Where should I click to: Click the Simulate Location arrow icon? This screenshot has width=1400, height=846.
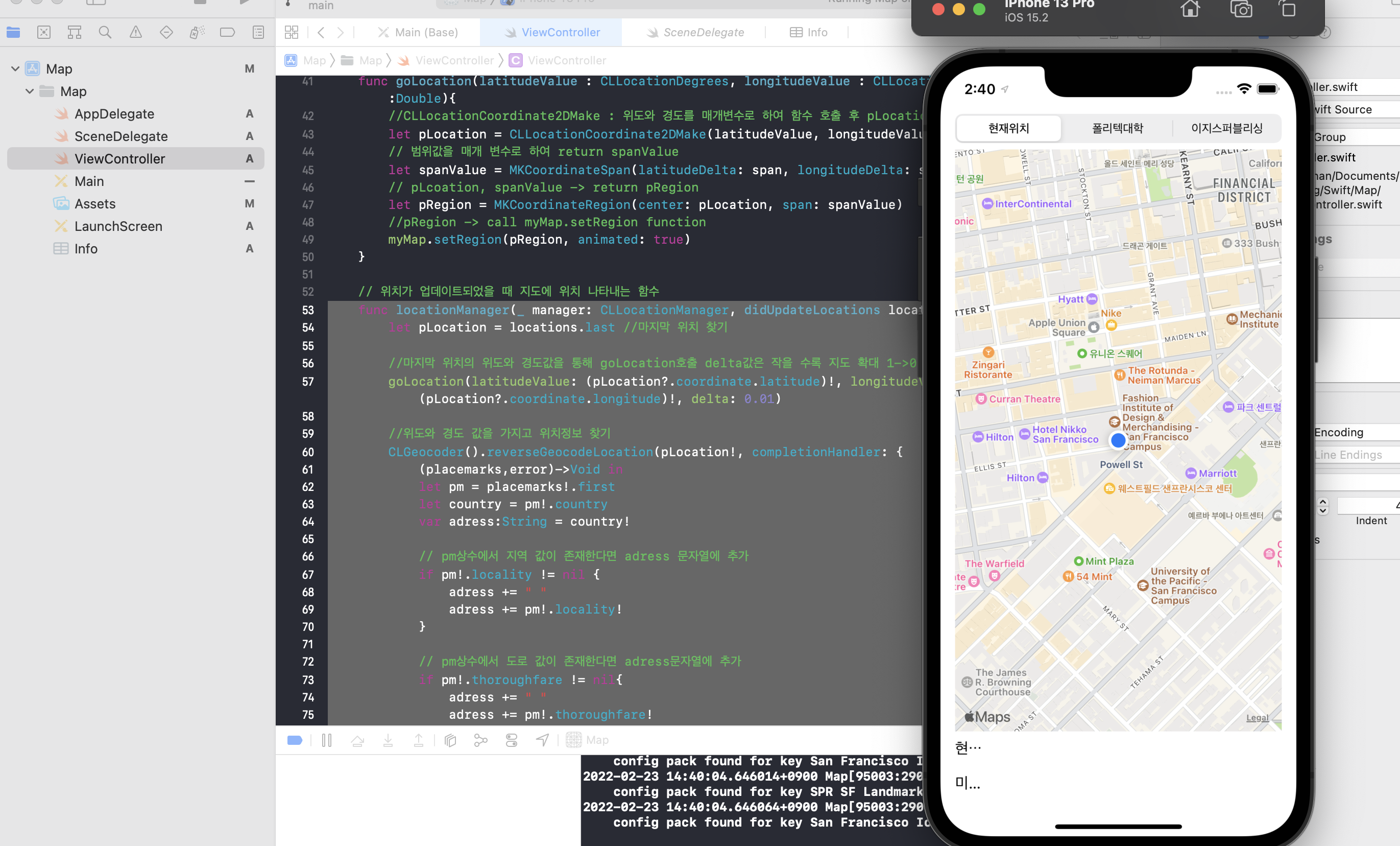[x=543, y=740]
